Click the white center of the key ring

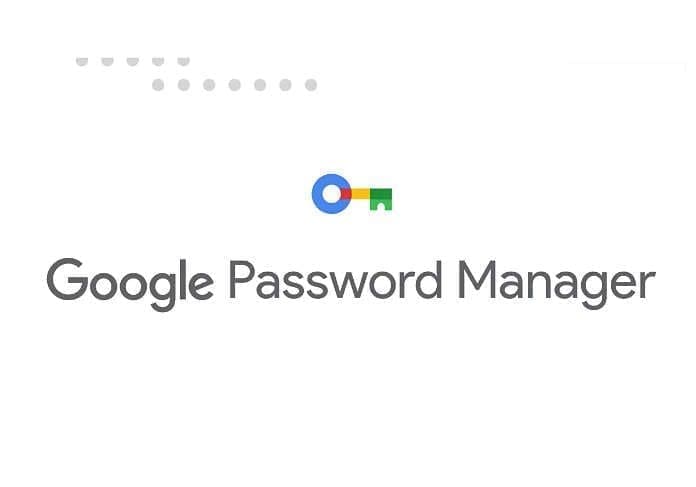[x=328, y=193]
